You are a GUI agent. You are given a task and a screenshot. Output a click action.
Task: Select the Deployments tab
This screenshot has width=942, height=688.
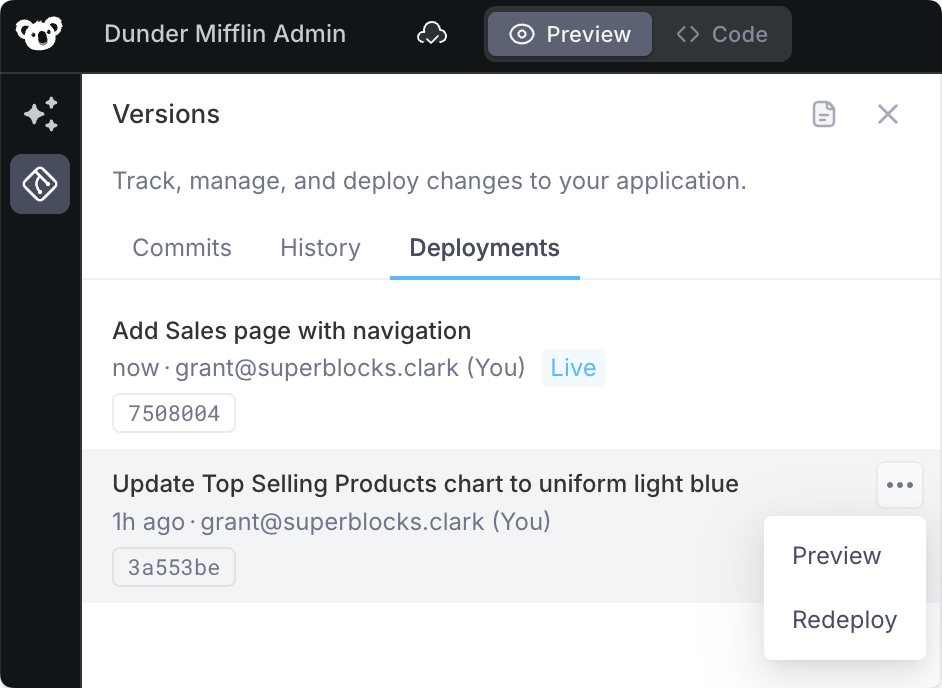(485, 248)
